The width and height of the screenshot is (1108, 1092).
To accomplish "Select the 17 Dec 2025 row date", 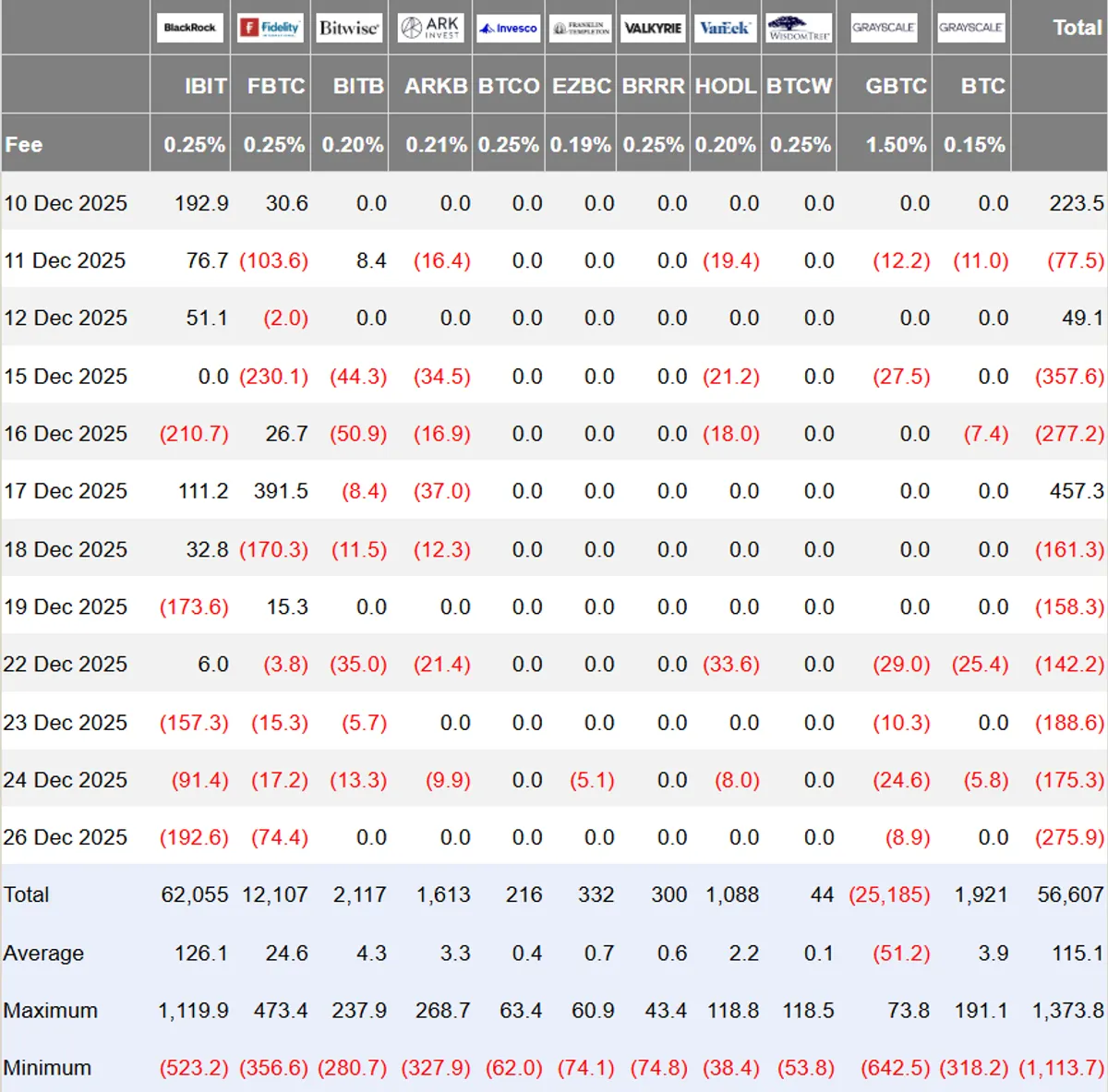I will pyautogui.click(x=66, y=491).
